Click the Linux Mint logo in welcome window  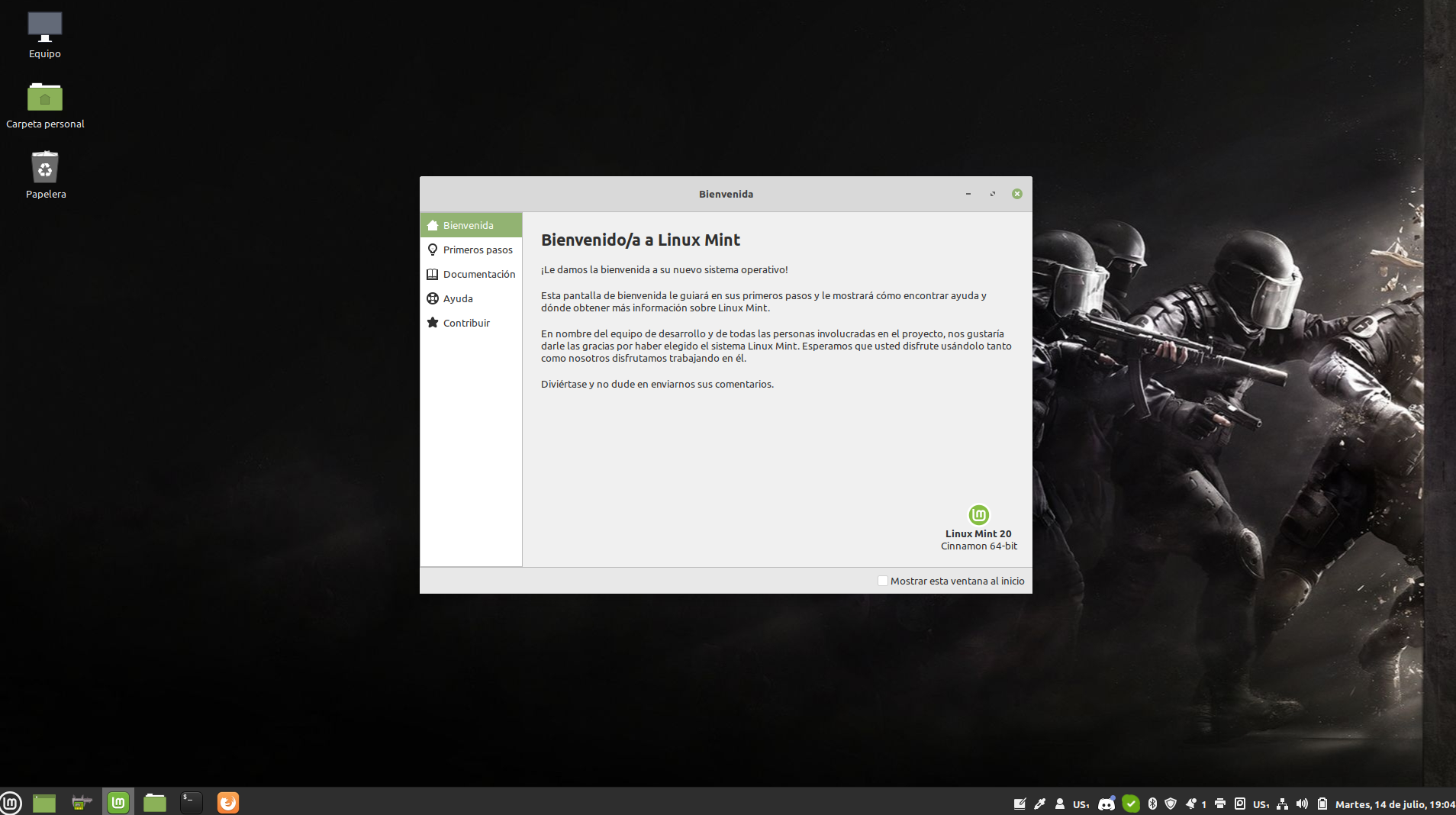[x=978, y=514]
